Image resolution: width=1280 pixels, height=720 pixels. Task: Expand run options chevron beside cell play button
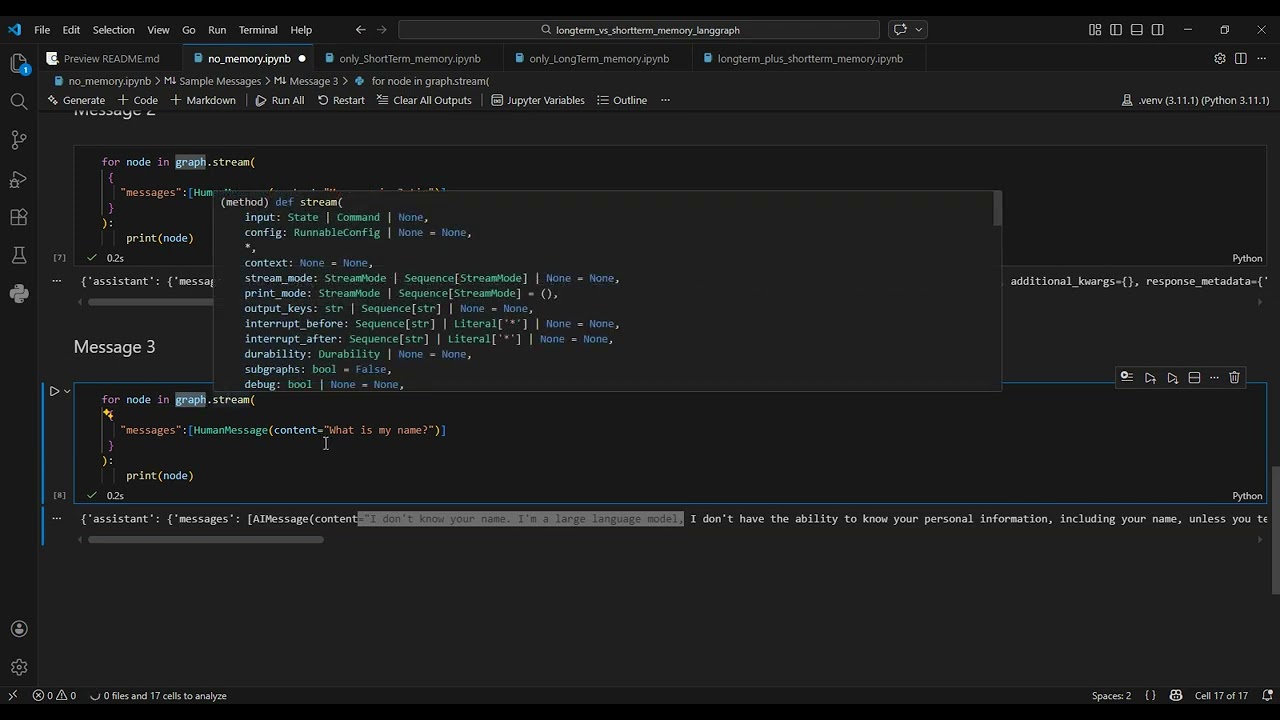[67, 391]
